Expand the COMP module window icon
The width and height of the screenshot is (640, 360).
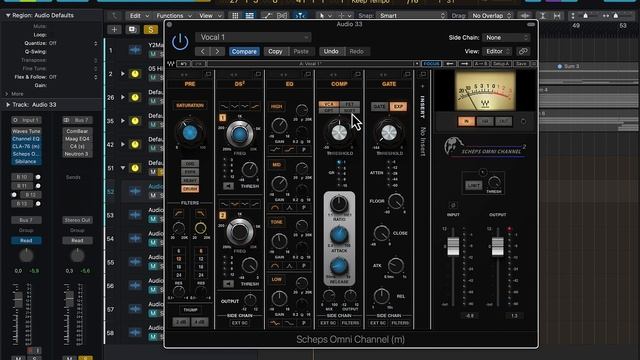tap(358, 74)
